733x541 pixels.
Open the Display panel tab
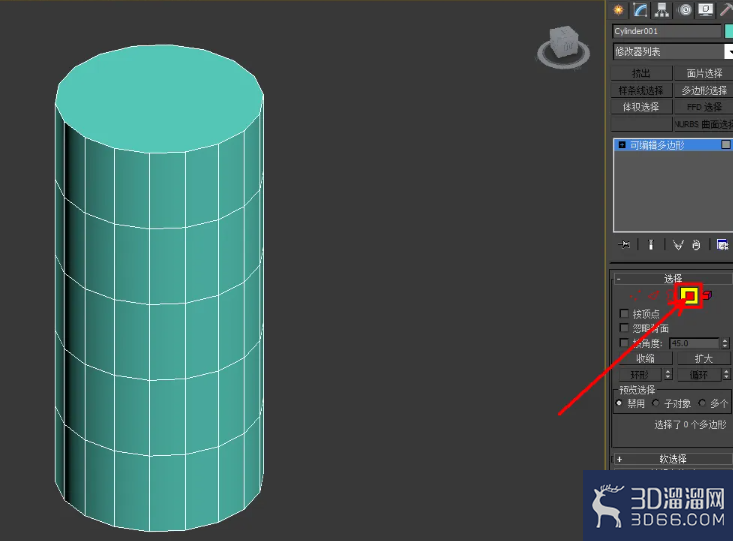706,10
